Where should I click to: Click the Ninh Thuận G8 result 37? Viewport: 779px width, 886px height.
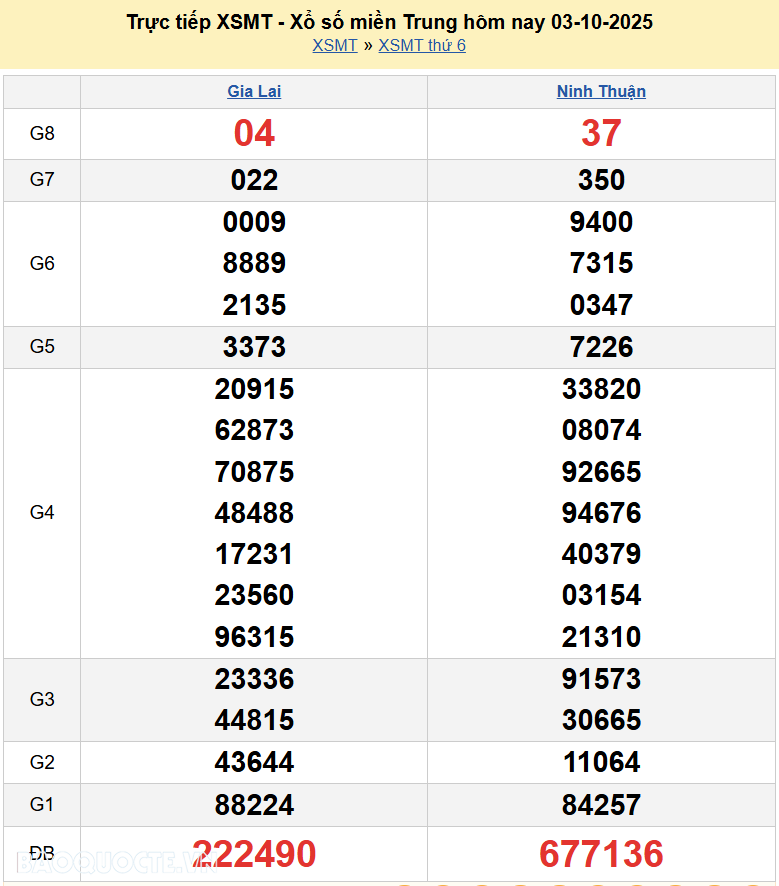pos(601,133)
